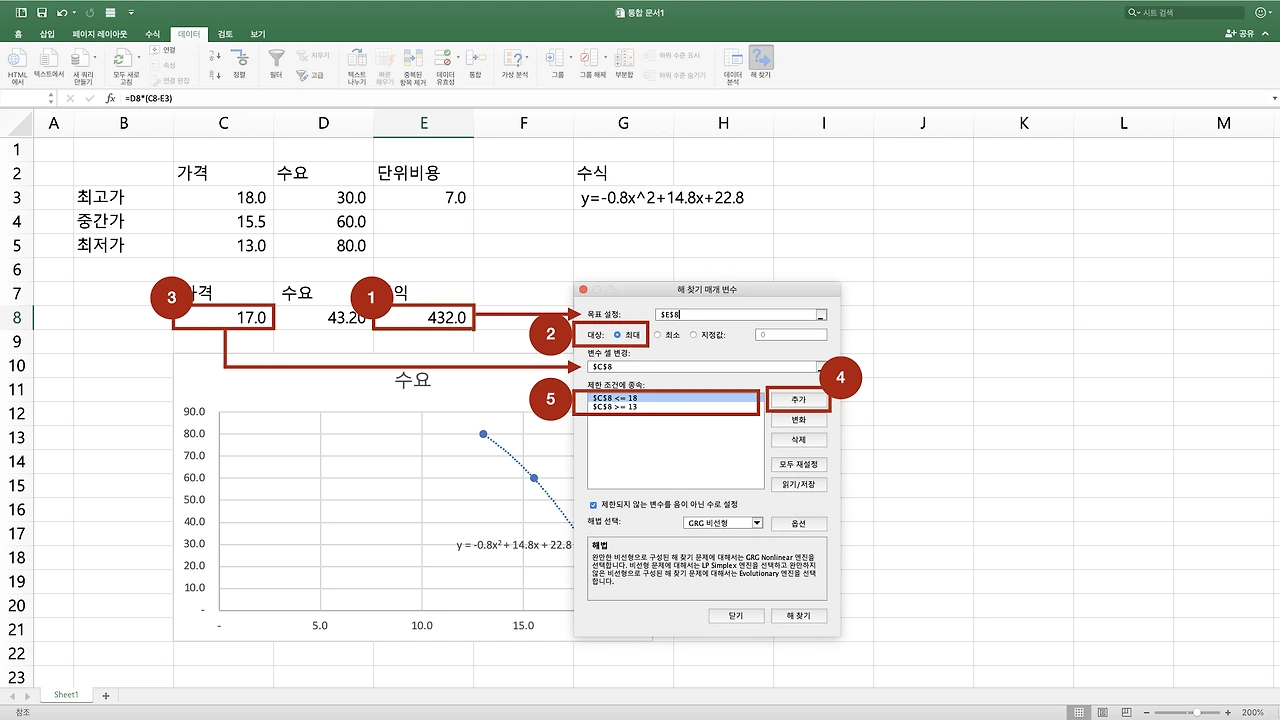Switch to the 검토 tab
The width and height of the screenshot is (1280, 720).
(225, 34)
